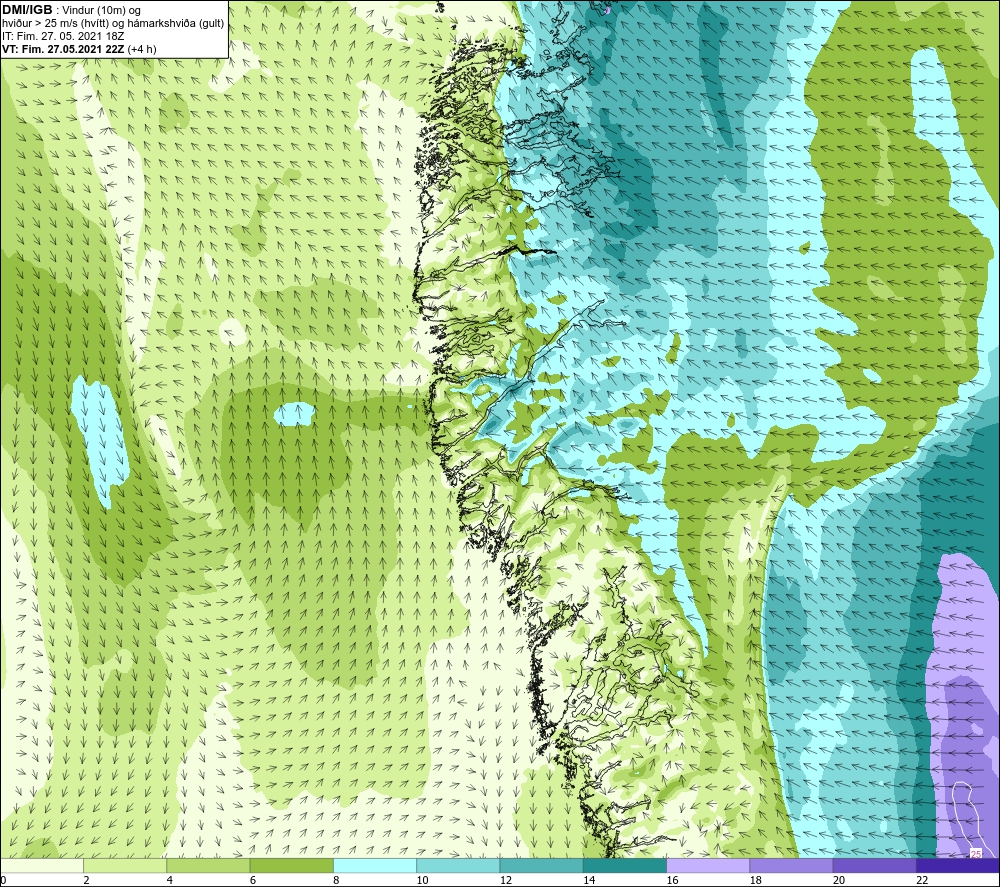The image size is (1000, 887).
Task: Click the legend scale number '2'
Action: (86, 880)
